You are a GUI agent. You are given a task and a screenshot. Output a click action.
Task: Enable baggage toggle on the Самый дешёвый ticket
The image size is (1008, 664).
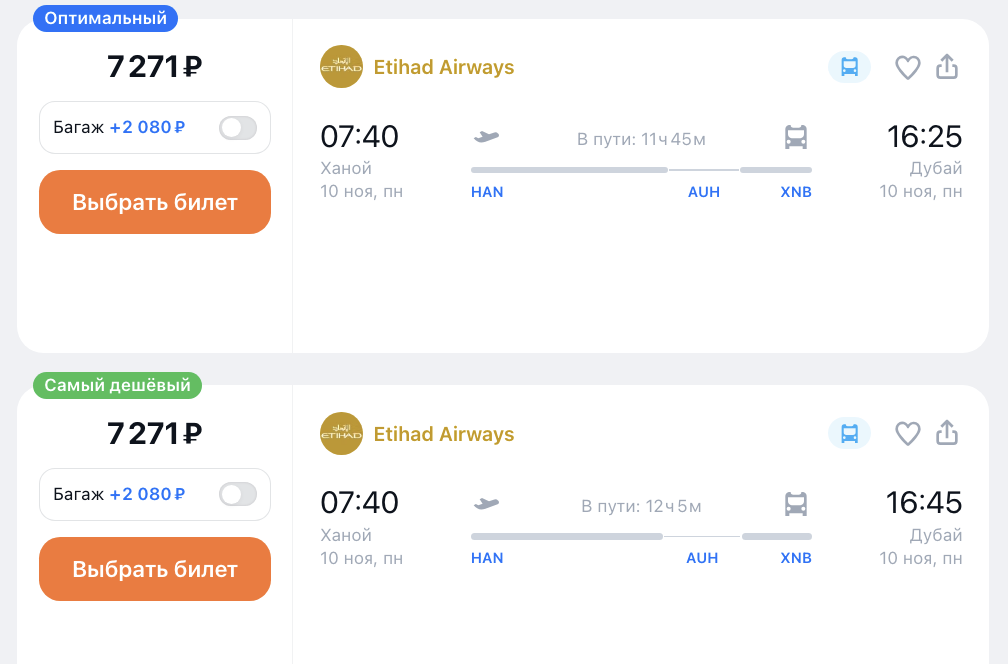tap(238, 494)
